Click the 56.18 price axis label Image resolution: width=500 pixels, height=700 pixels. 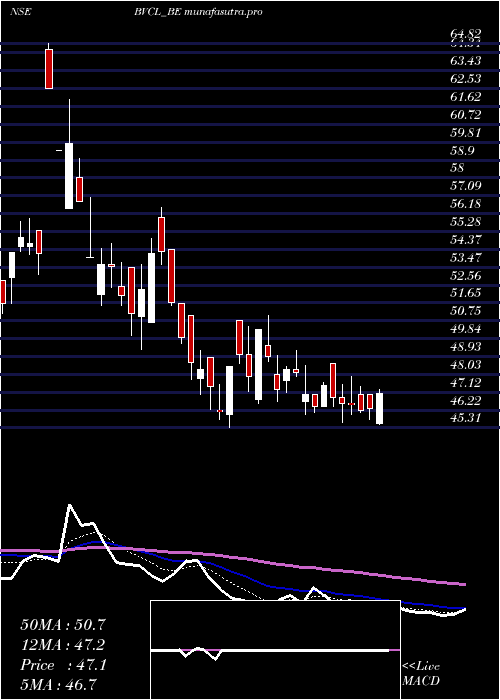(466, 204)
